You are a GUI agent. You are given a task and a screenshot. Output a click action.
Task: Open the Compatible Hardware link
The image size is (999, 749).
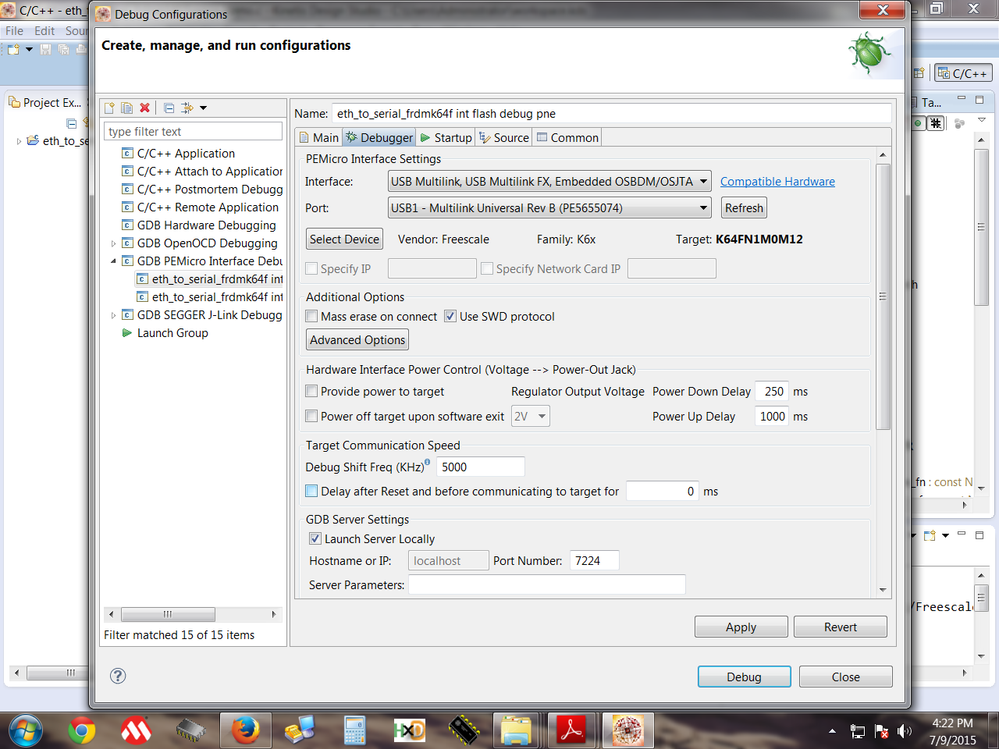coord(777,182)
